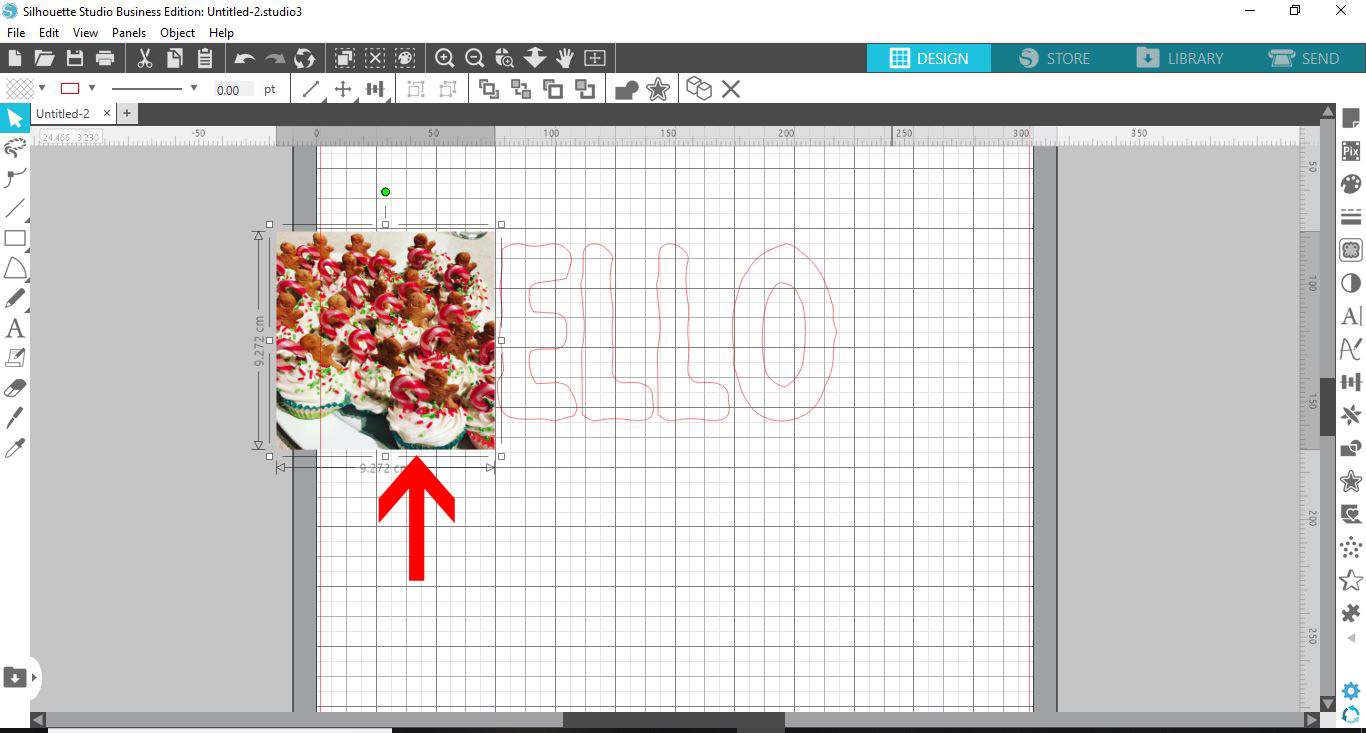Open the Text Style panel
1366x733 pixels.
pyautogui.click(x=1351, y=316)
